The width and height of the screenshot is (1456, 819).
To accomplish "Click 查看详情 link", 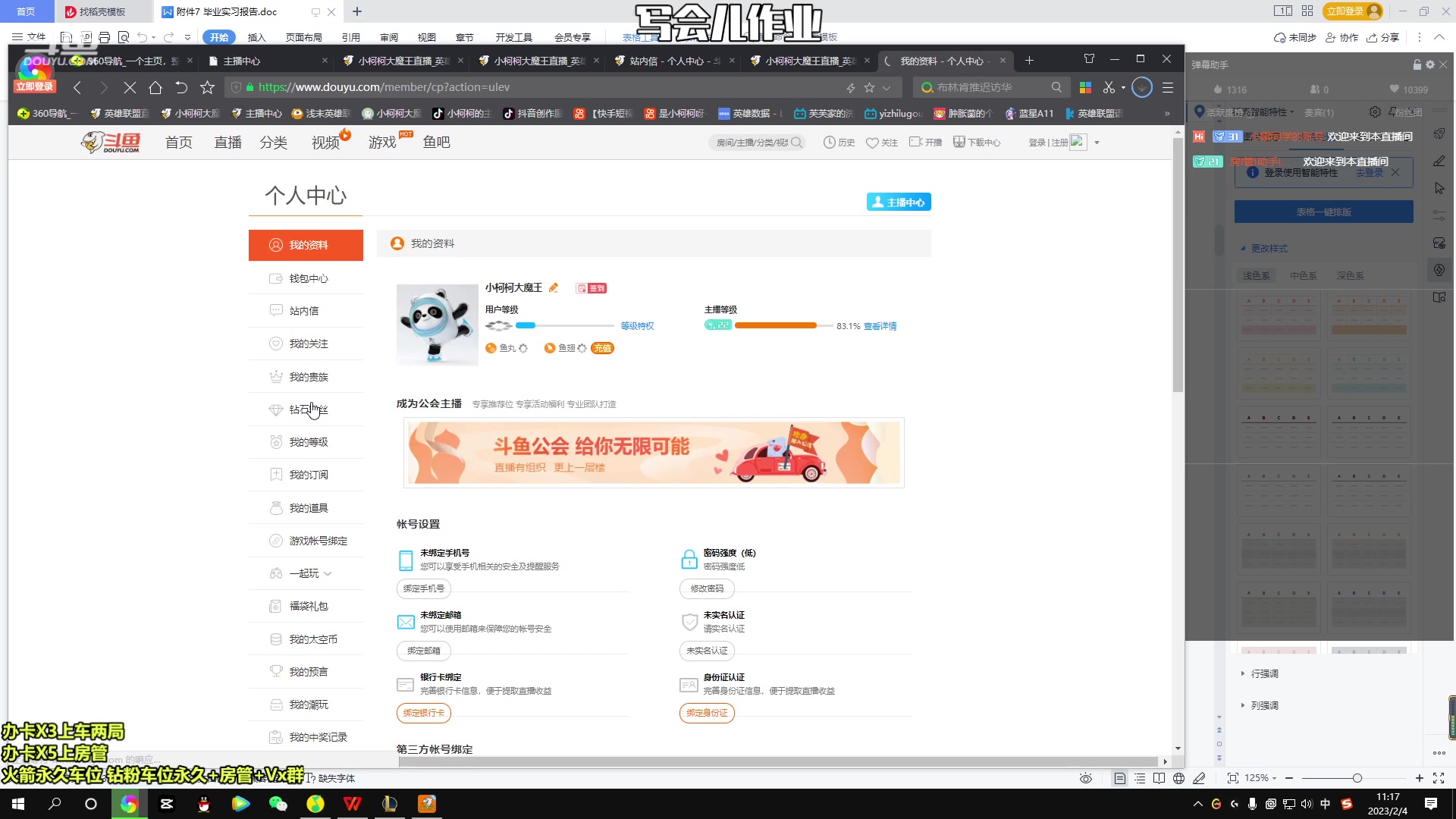I will click(x=880, y=326).
